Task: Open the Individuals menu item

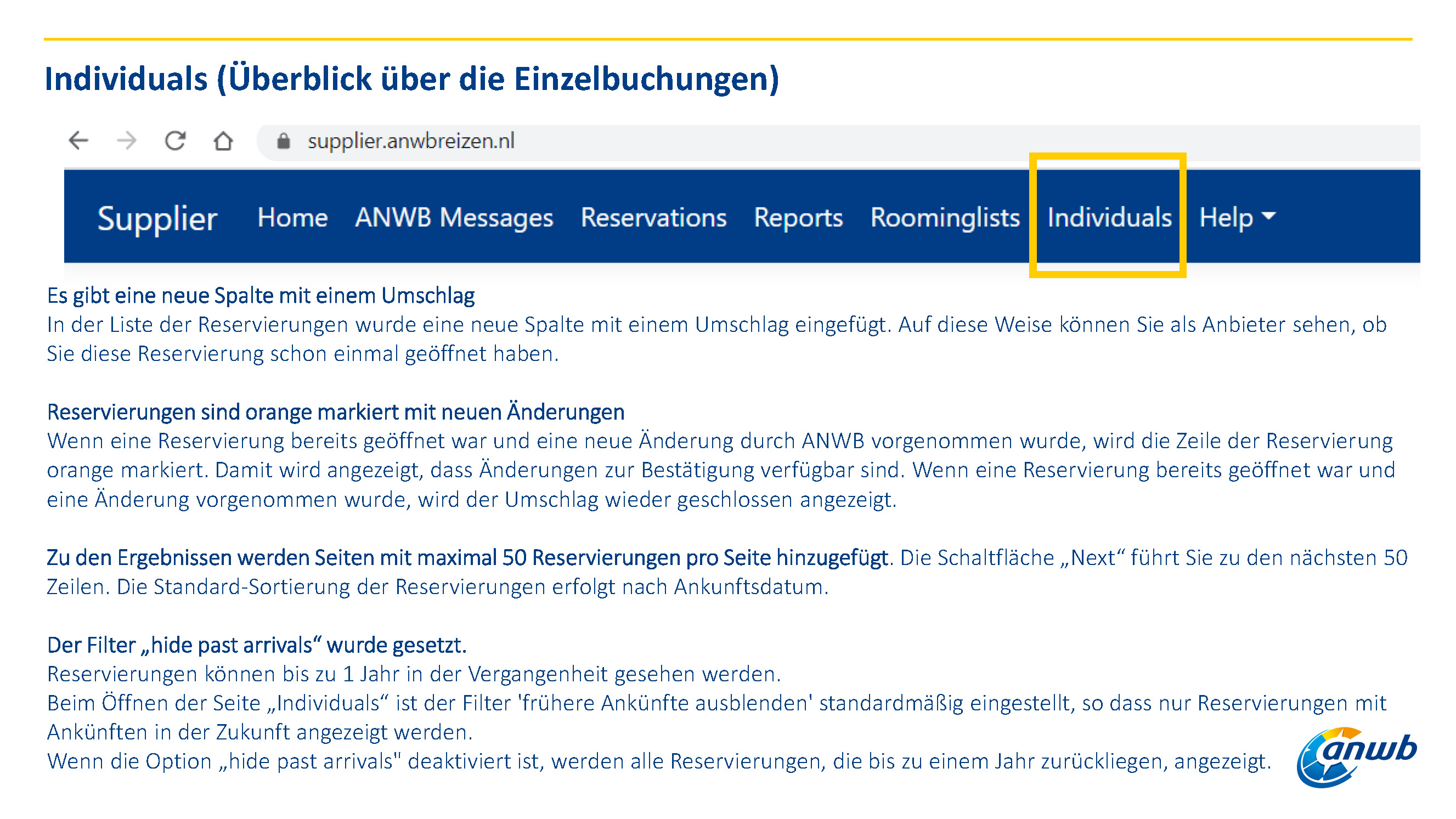Action: coord(1109,218)
